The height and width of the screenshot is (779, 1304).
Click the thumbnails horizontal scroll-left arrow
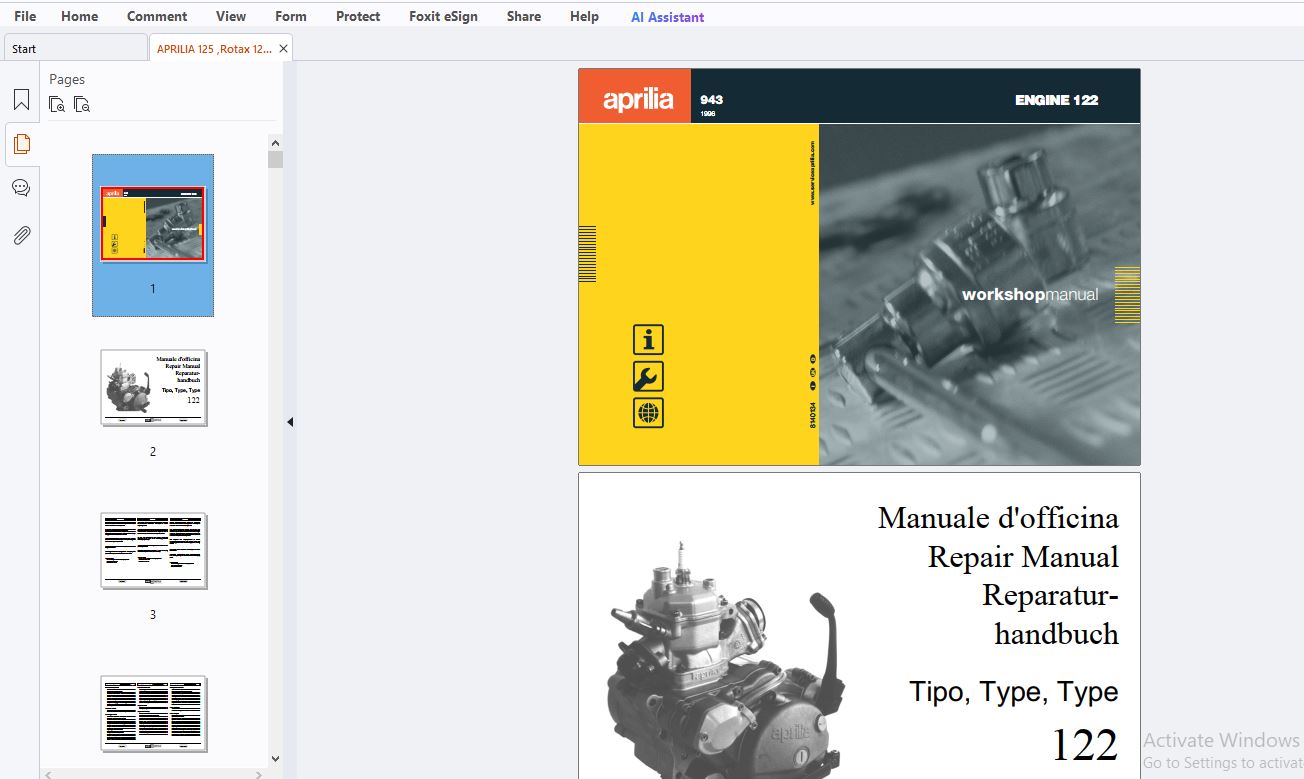coord(49,774)
